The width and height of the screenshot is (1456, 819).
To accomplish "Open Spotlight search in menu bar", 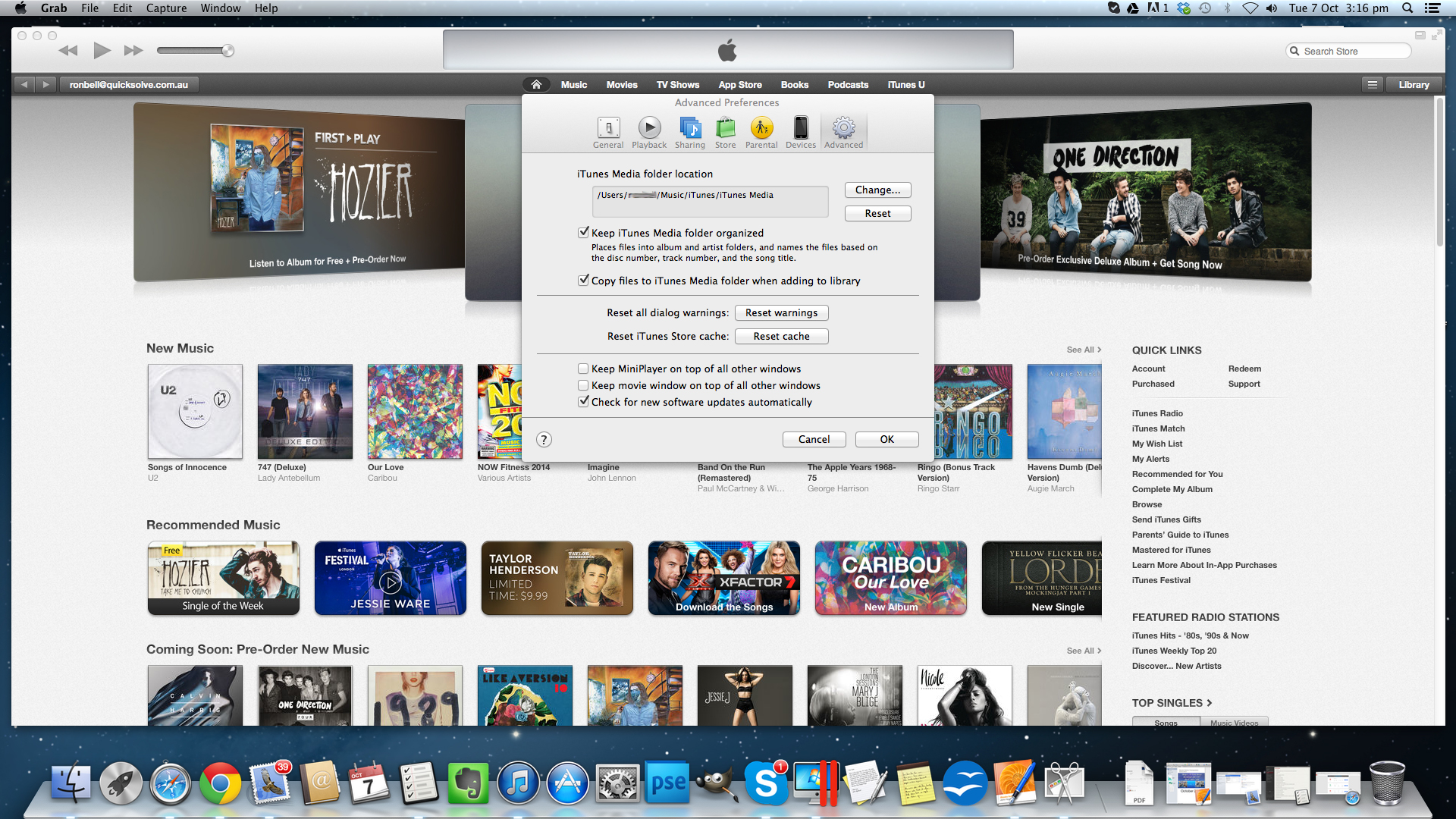I will 1407,8.
